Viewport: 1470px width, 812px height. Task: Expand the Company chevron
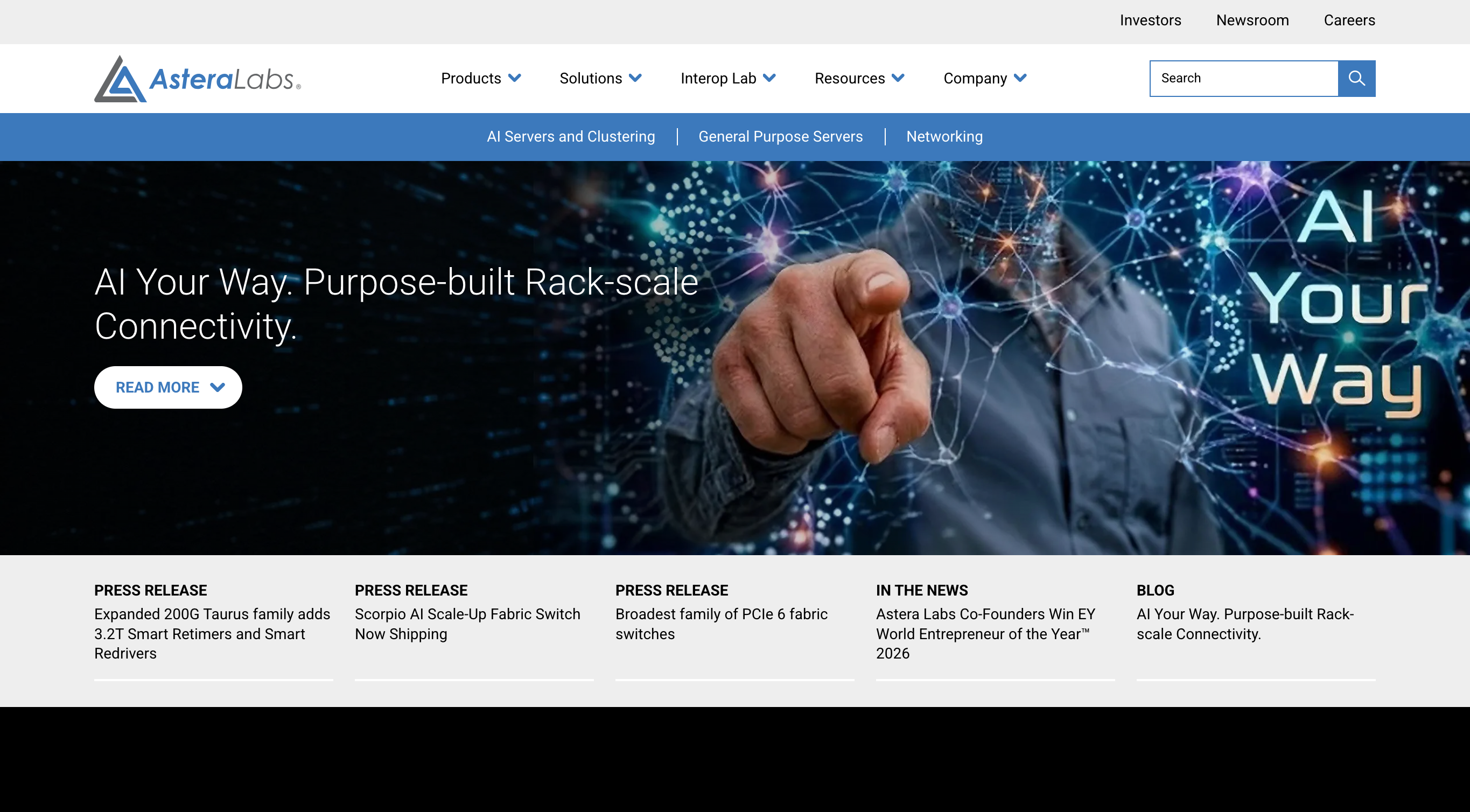[x=1020, y=78]
